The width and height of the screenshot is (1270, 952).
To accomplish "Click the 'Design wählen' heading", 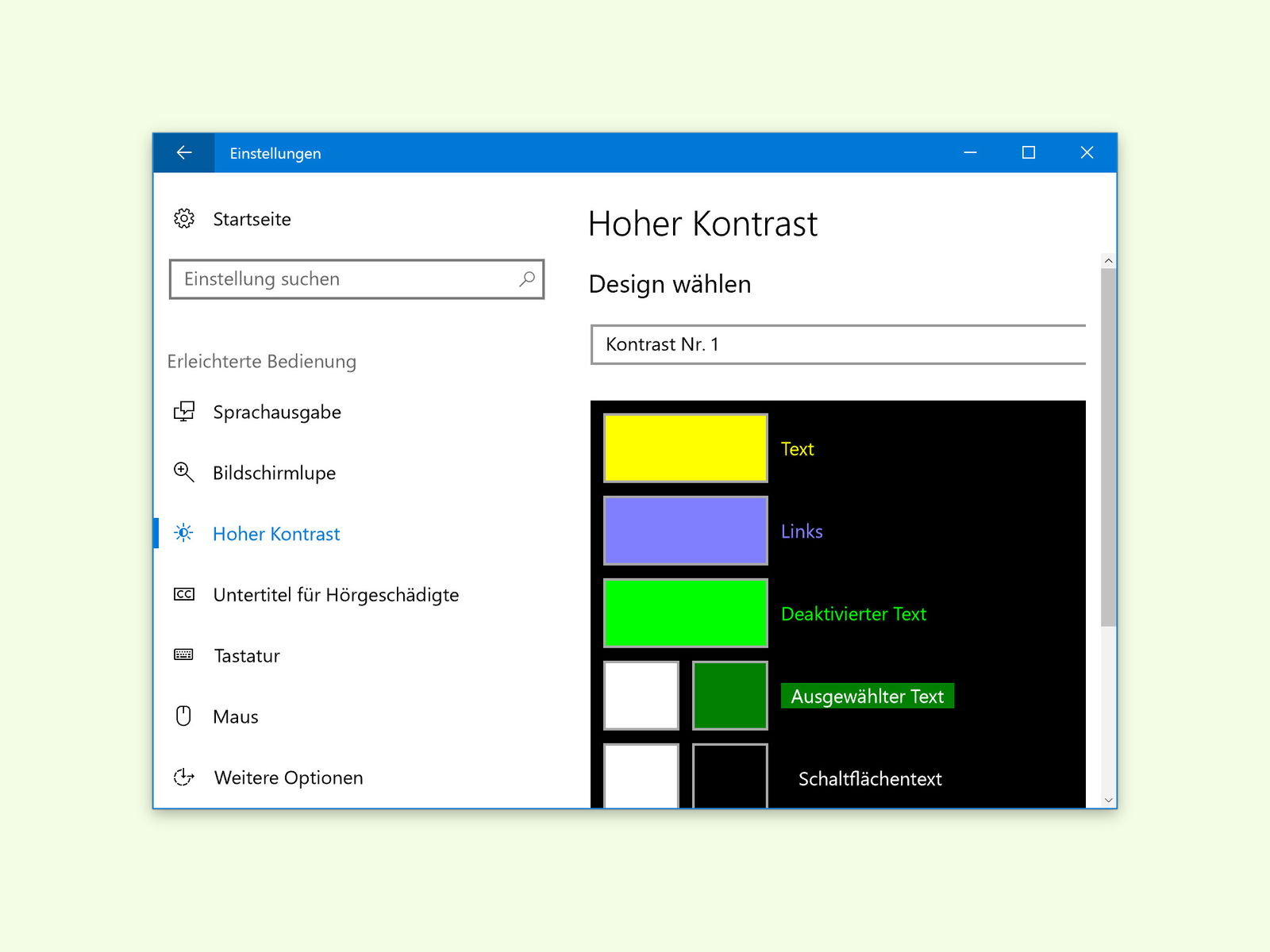I will click(x=670, y=284).
